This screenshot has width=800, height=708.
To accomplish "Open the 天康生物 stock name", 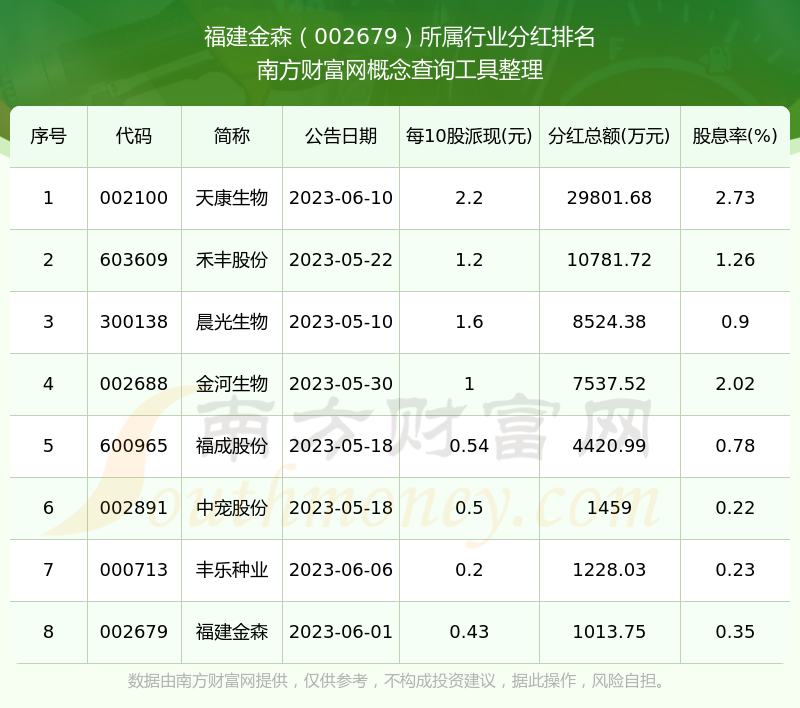I will pyautogui.click(x=231, y=198).
